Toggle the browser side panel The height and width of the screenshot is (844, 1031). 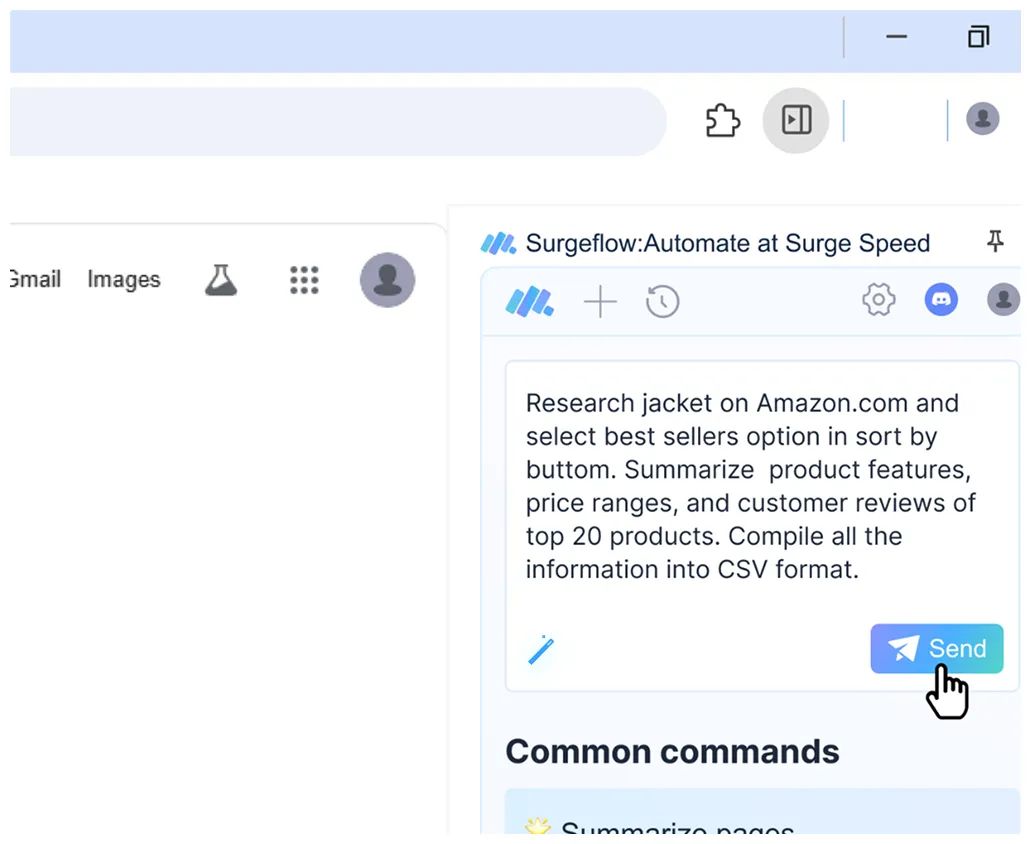(796, 121)
